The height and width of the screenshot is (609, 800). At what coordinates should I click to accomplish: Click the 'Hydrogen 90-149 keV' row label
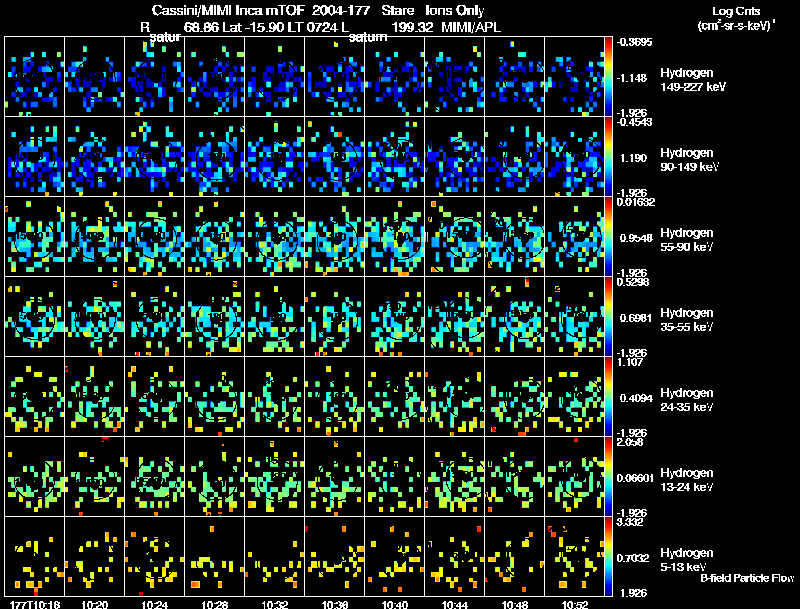coord(689,160)
